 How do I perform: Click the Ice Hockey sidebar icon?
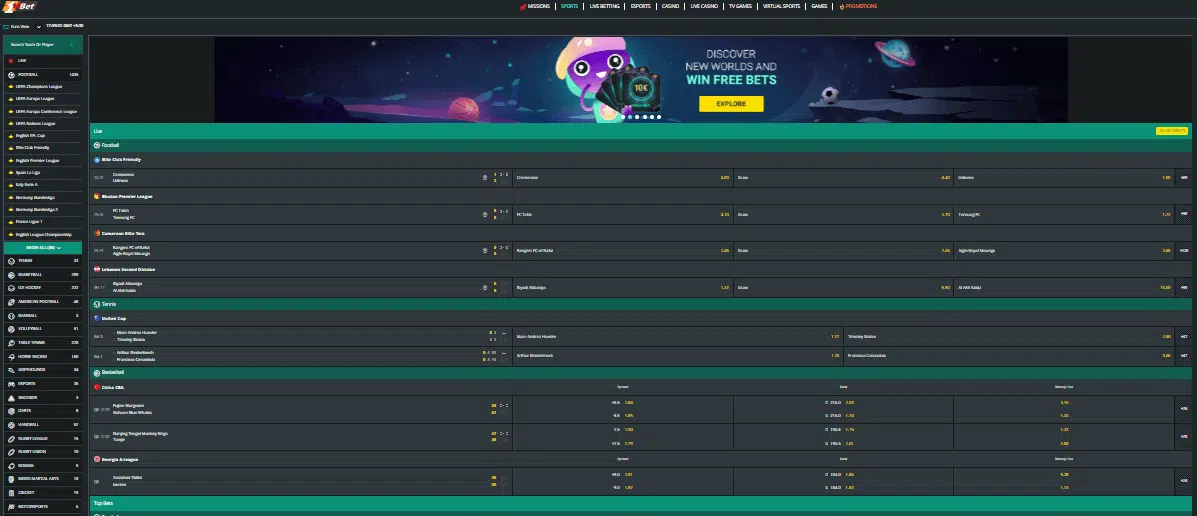(x=11, y=288)
